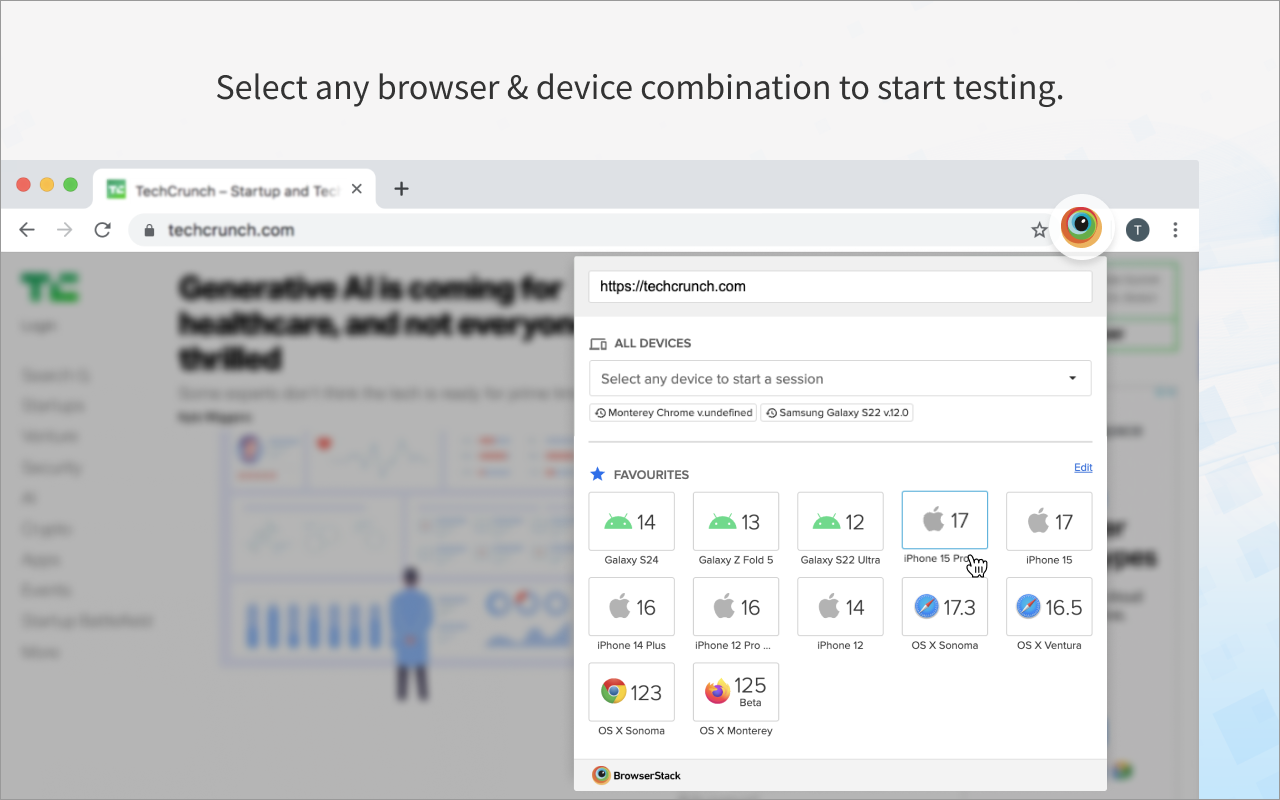The image size is (1280, 800).
Task: Open Firefox 125 Beta on OS X Monterey
Action: point(735,692)
